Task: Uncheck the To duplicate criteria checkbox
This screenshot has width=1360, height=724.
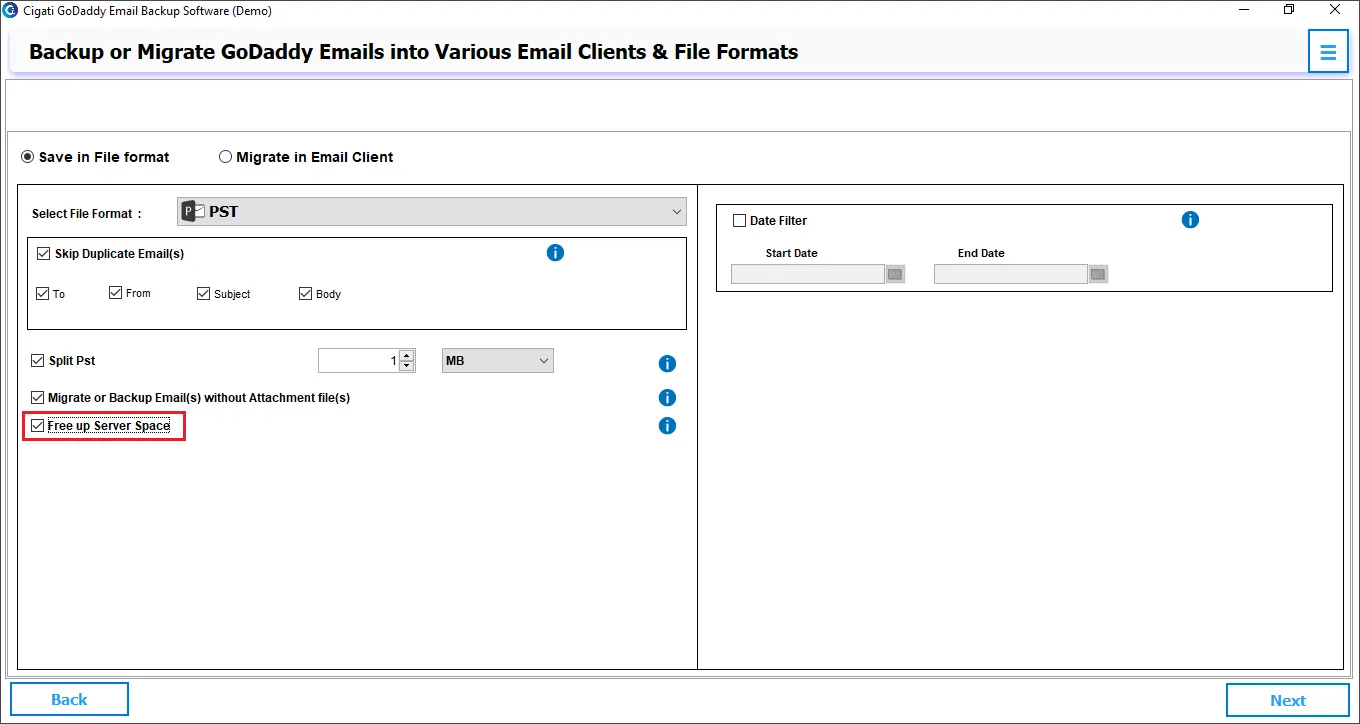Action: 42,294
